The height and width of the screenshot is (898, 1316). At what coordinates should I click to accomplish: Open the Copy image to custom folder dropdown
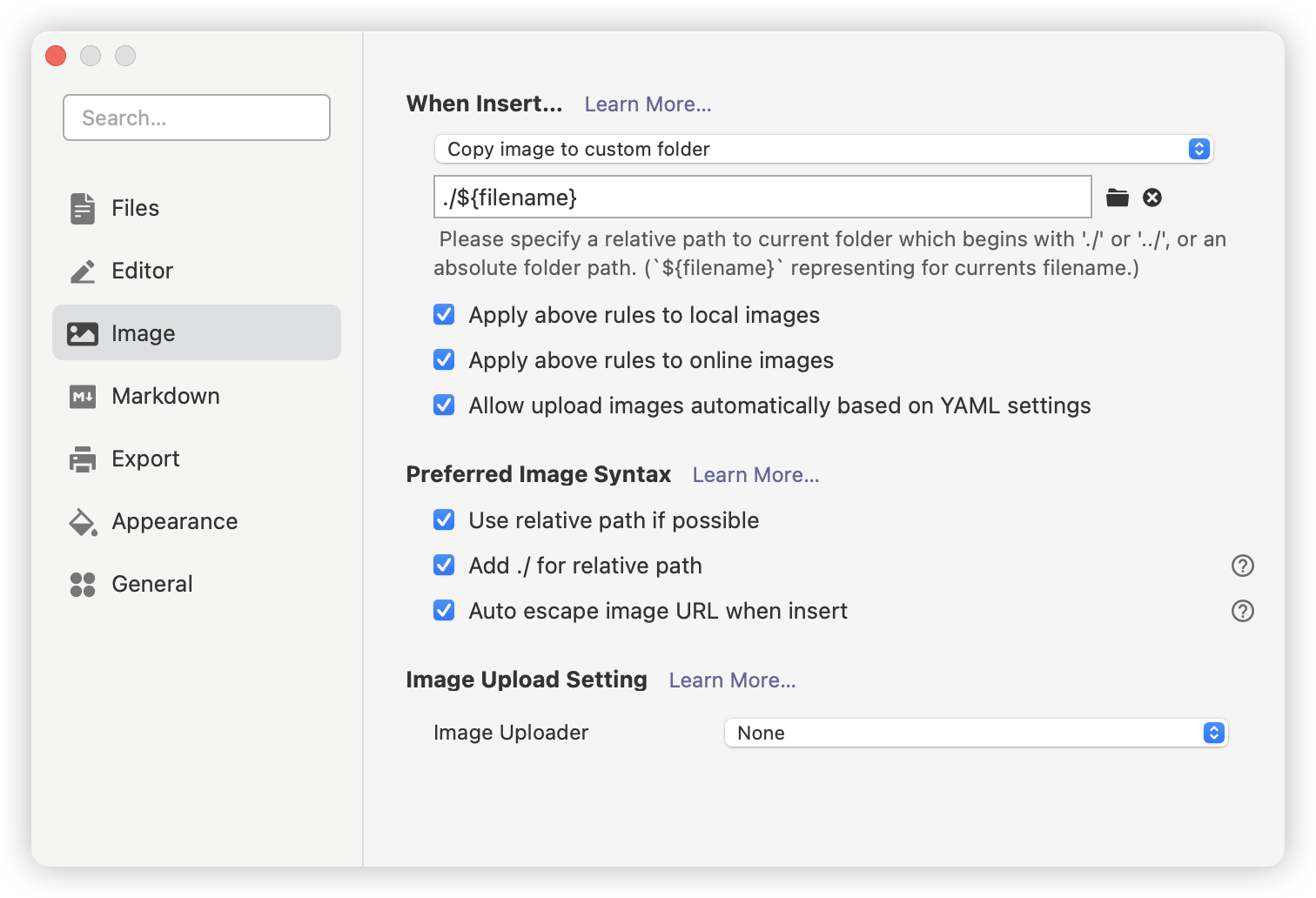(x=823, y=149)
